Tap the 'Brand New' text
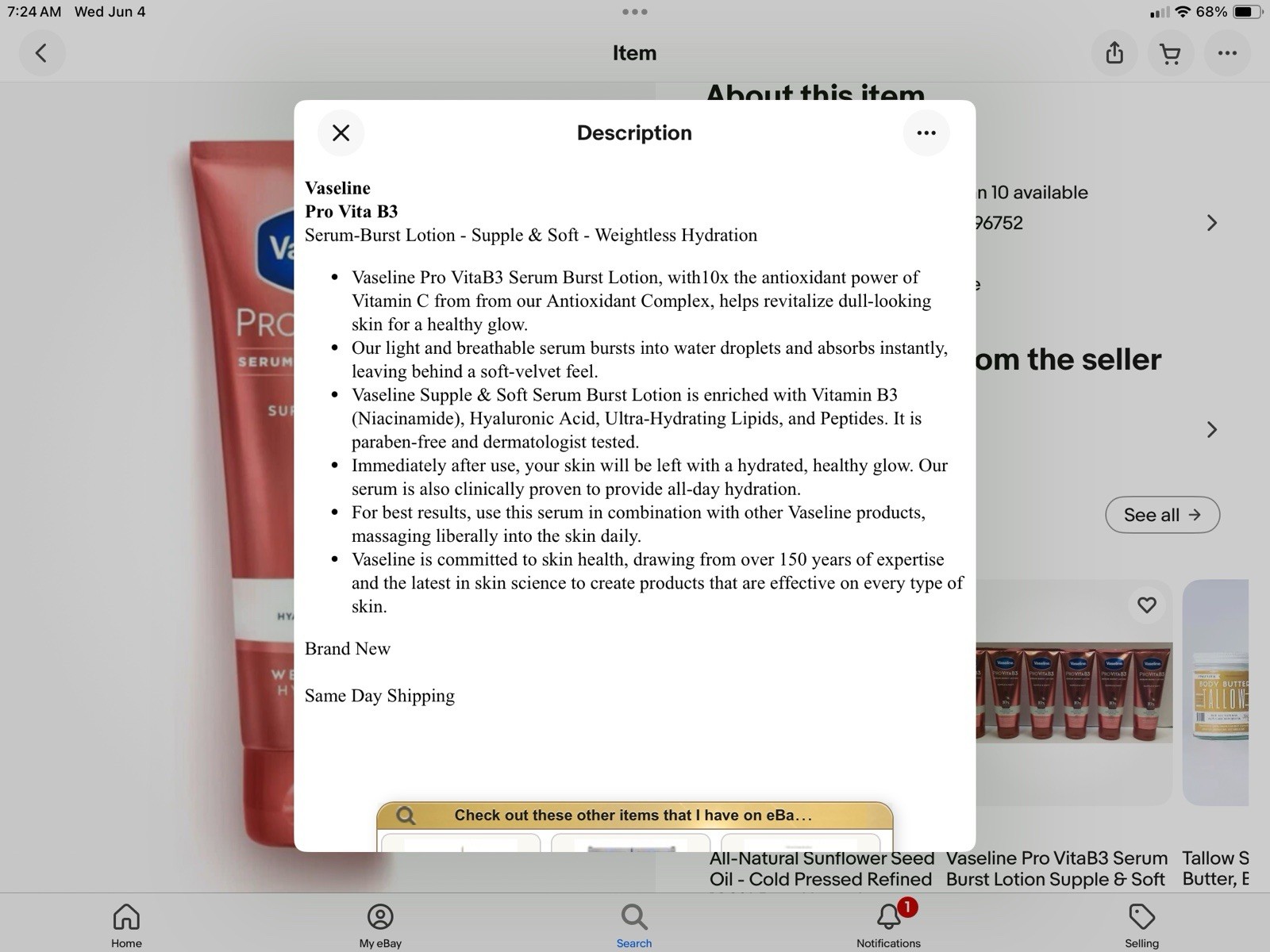 (348, 649)
